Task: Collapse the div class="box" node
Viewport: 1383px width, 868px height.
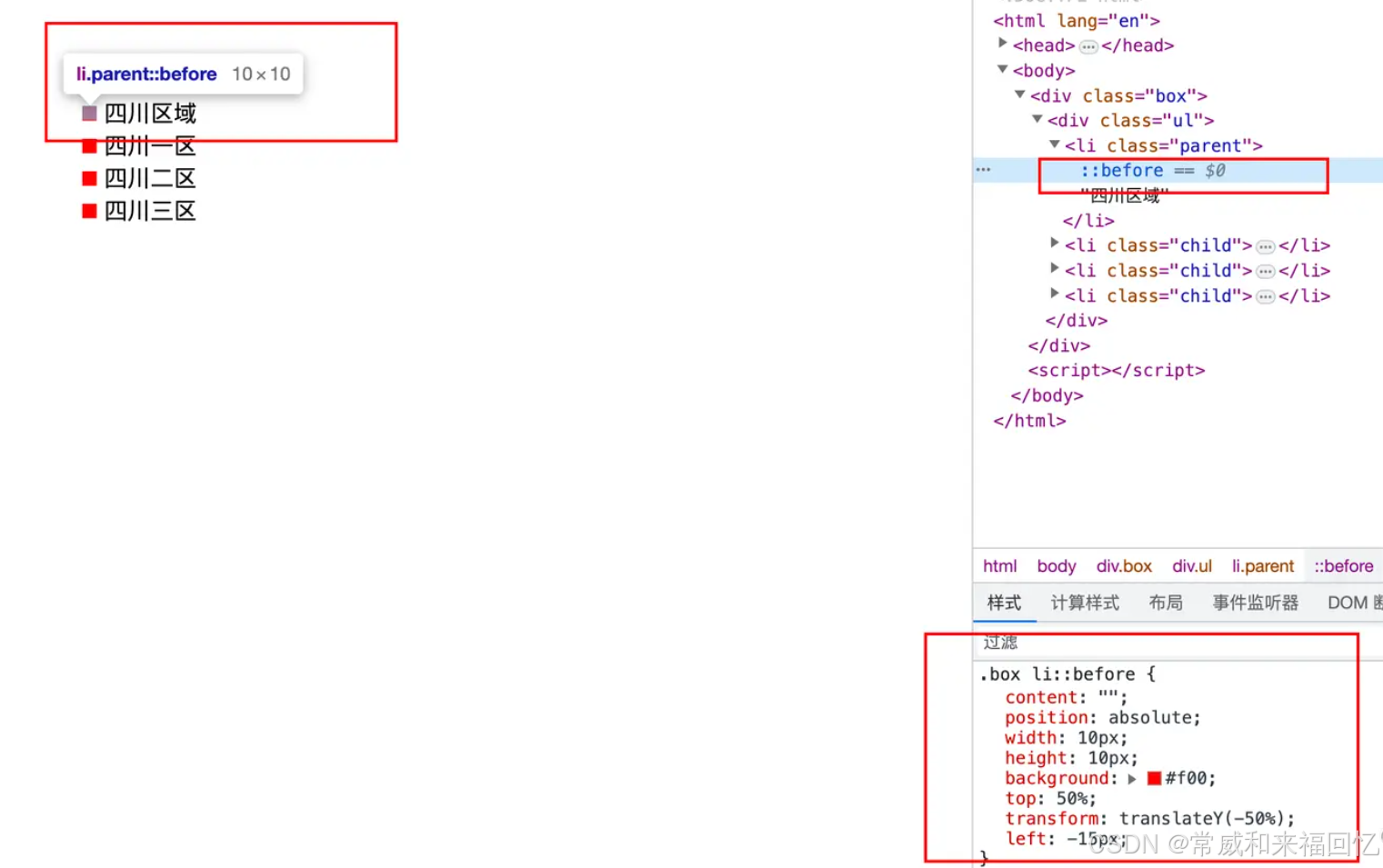Action: coord(1019,95)
